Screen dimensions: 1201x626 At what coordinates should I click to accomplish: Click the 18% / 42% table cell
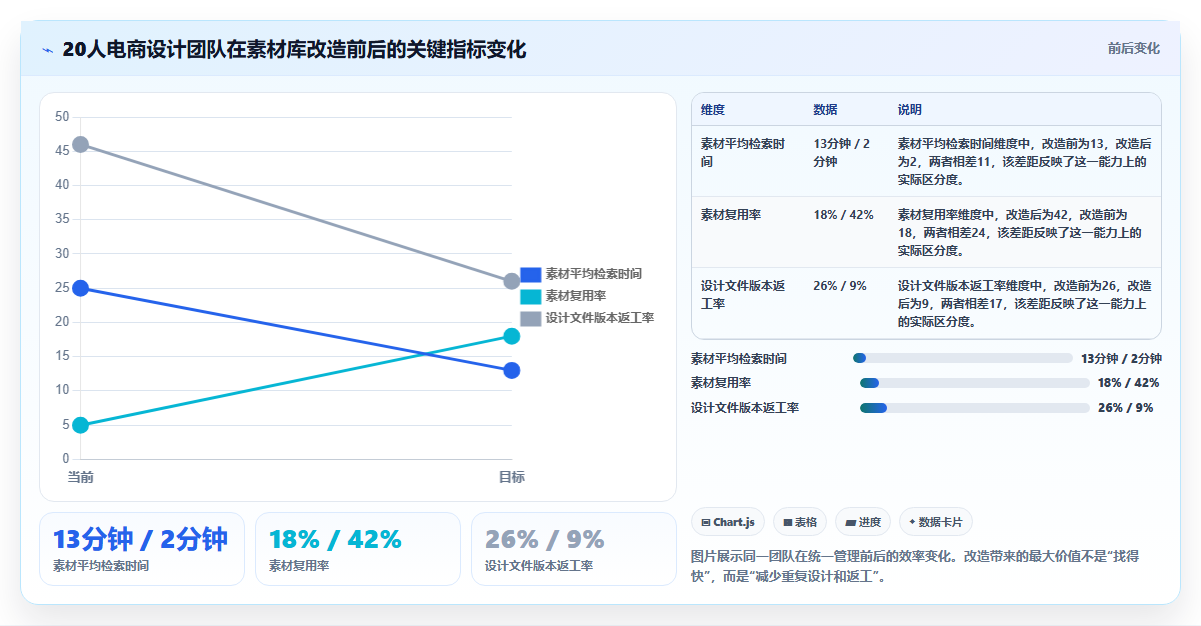843,215
